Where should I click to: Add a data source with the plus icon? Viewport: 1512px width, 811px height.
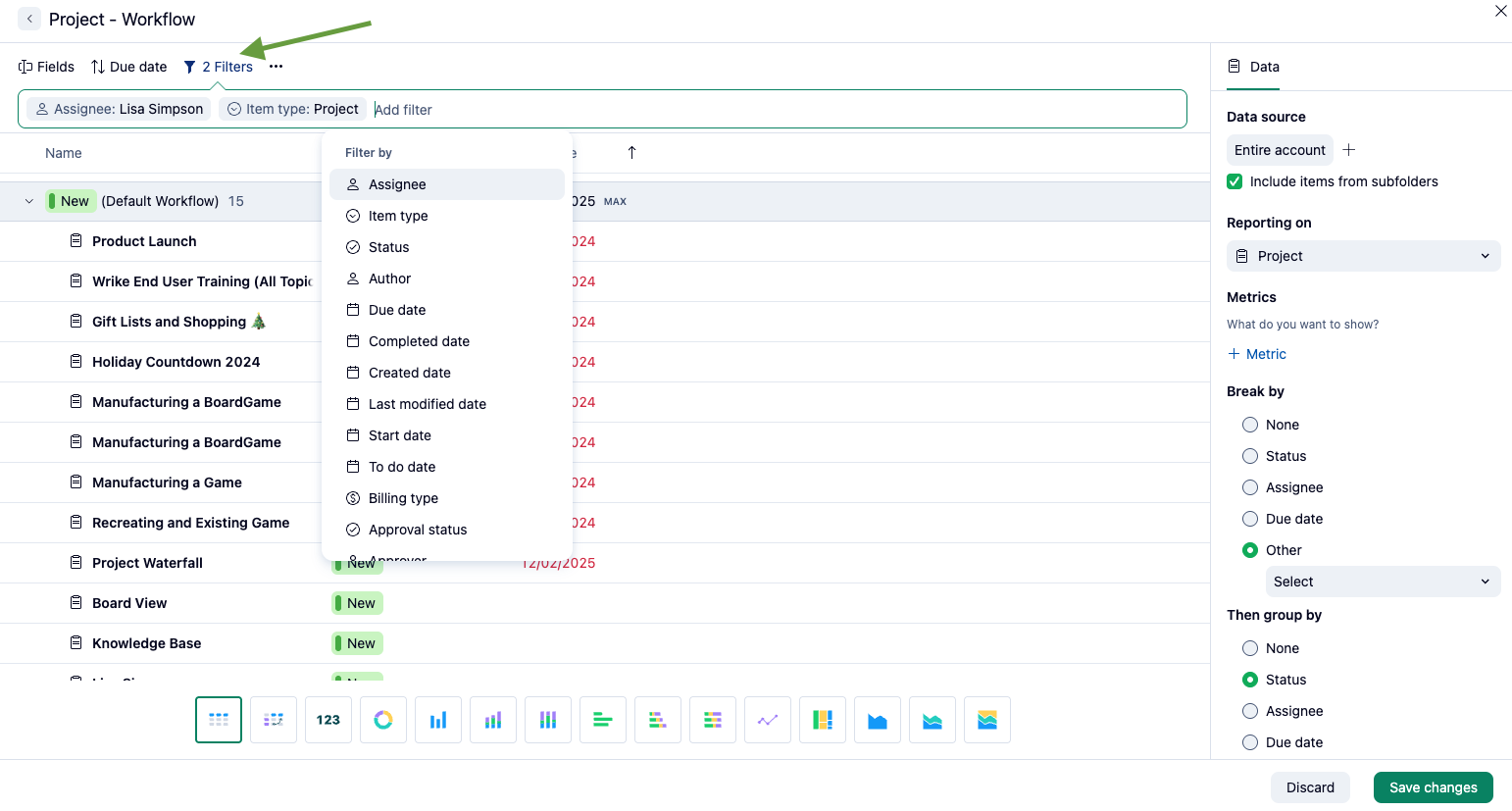click(x=1349, y=149)
